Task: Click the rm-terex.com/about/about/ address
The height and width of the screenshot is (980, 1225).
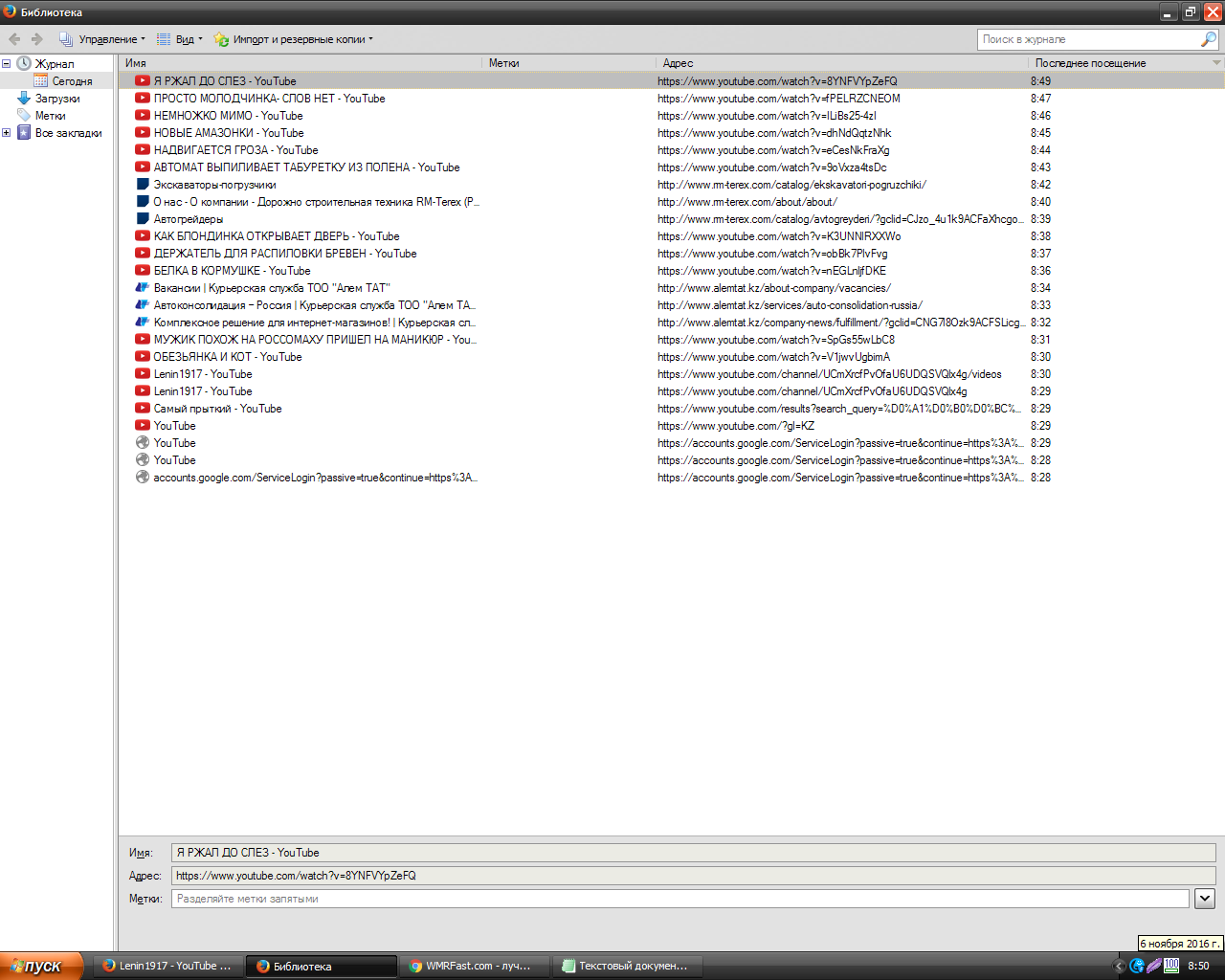Action: (746, 202)
